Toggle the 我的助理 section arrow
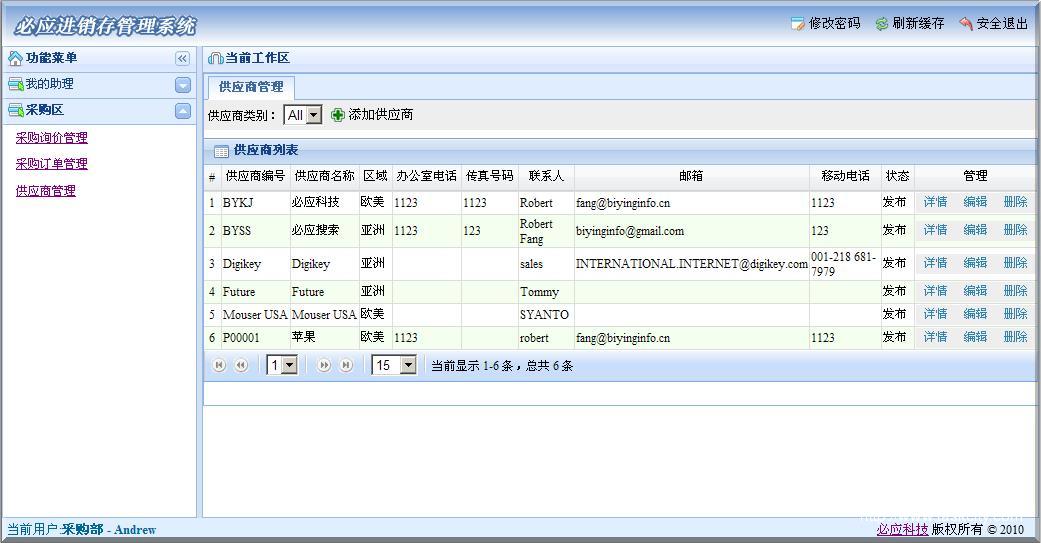Screen dimensions: 1041x543 pyautogui.click(x=182, y=85)
